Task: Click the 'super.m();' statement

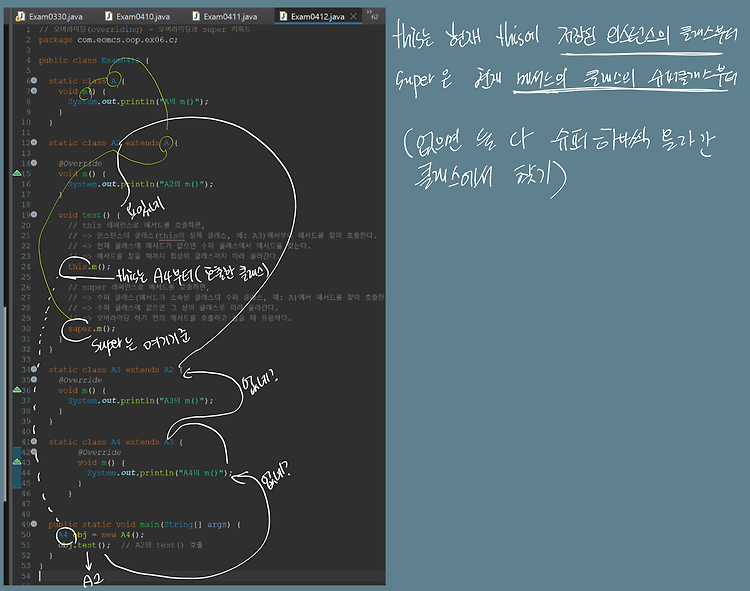Action: coord(91,328)
